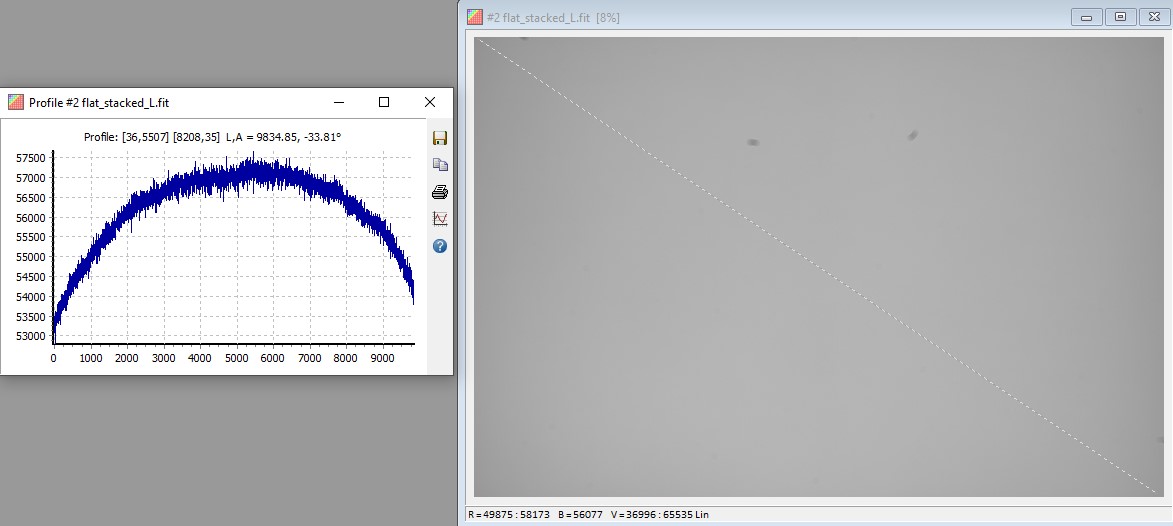
Task: Restore the flat_stacked_L.fit image window size
Action: (1120, 17)
